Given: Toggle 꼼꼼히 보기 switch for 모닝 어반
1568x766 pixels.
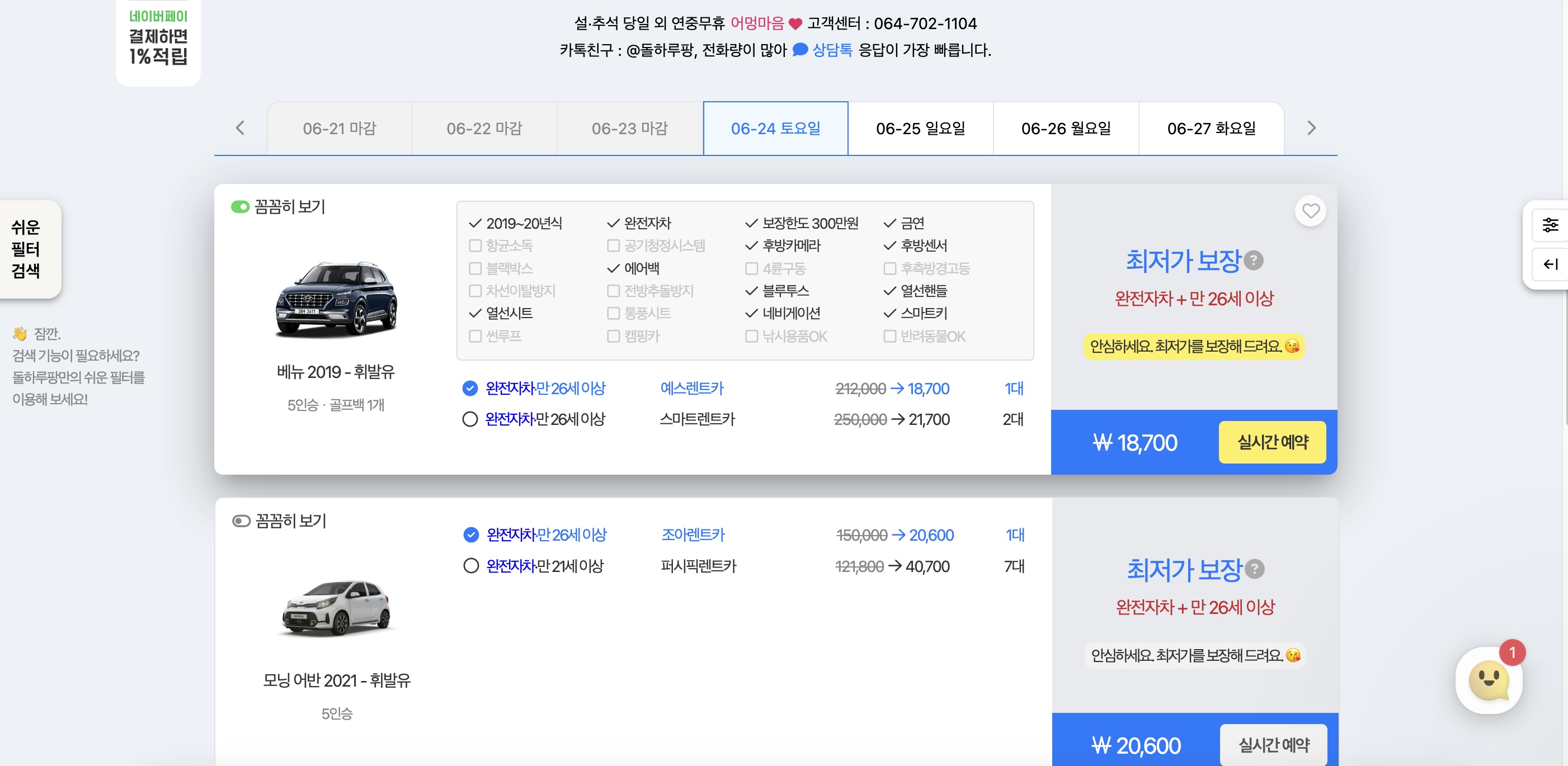Looking at the screenshot, I should pos(241,521).
